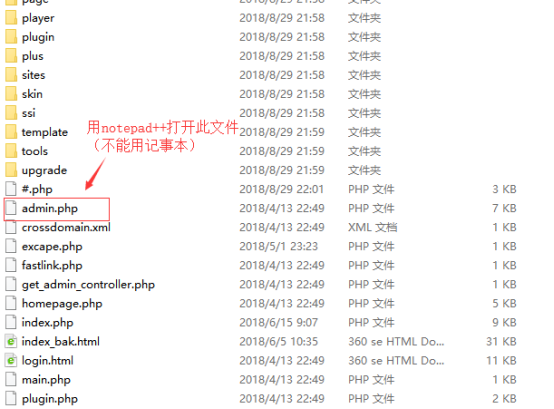The height and width of the screenshot is (409, 554).
Task: Click the fastlink.php file name
Action: pyautogui.click(x=52, y=265)
